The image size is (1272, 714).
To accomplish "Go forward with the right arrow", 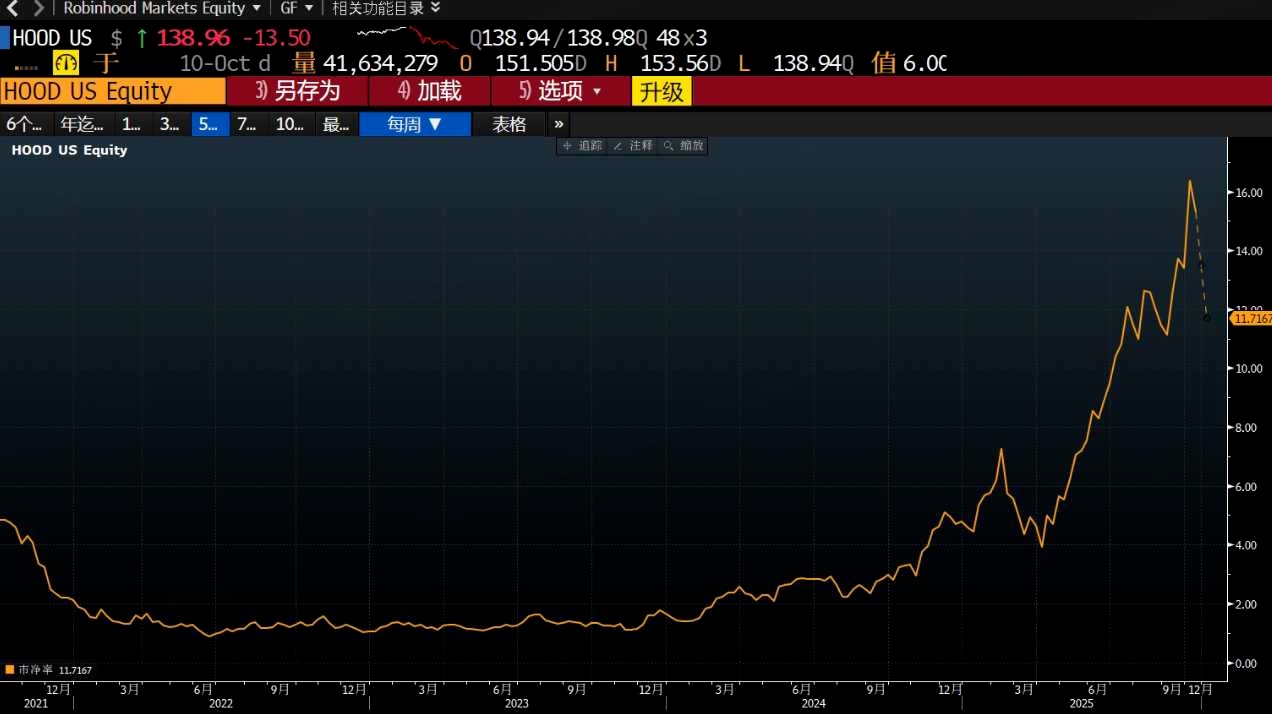I will [39, 8].
